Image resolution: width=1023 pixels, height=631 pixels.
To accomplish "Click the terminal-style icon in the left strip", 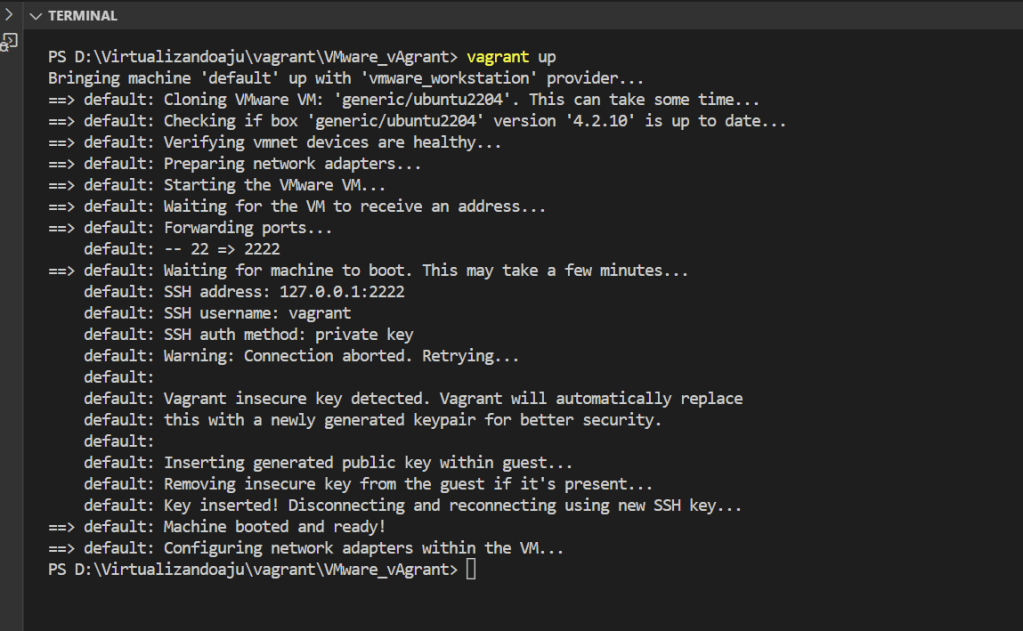I will (x=9, y=42).
